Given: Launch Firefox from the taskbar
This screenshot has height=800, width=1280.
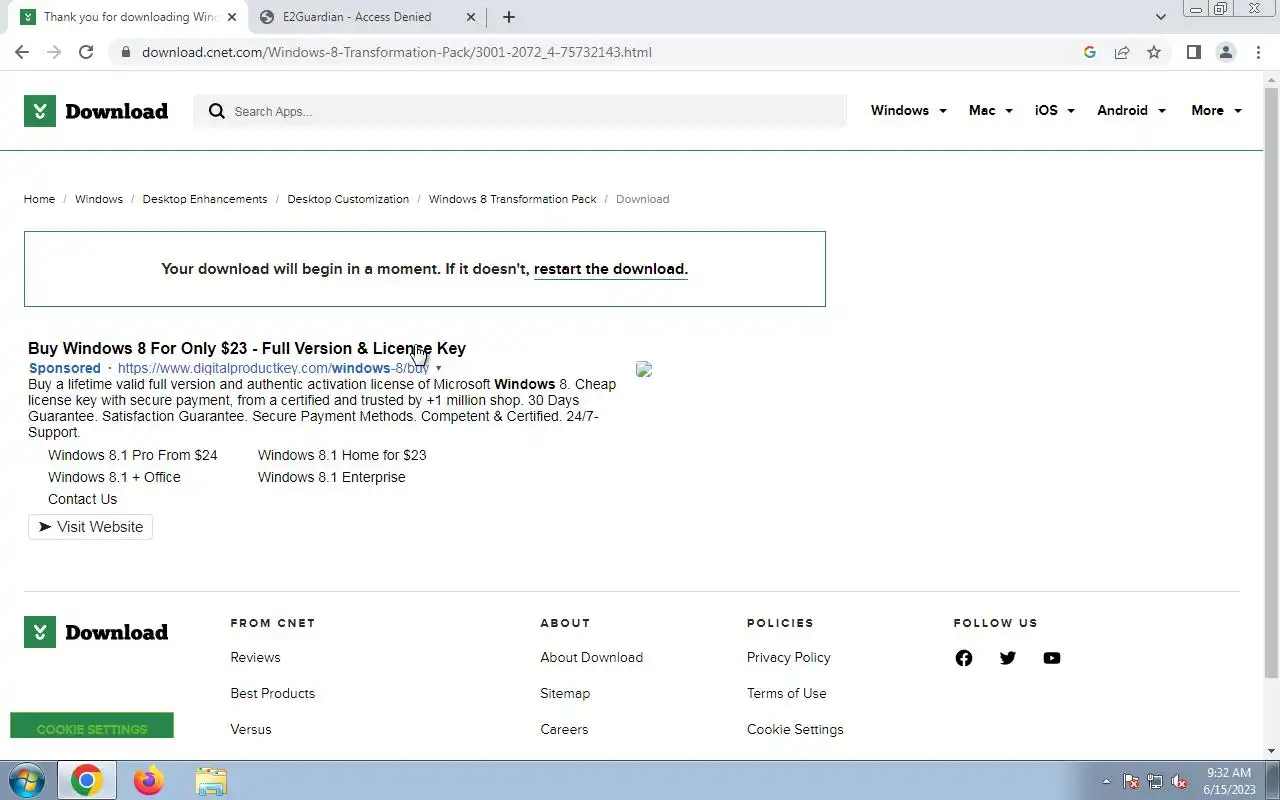Looking at the screenshot, I should [149, 780].
